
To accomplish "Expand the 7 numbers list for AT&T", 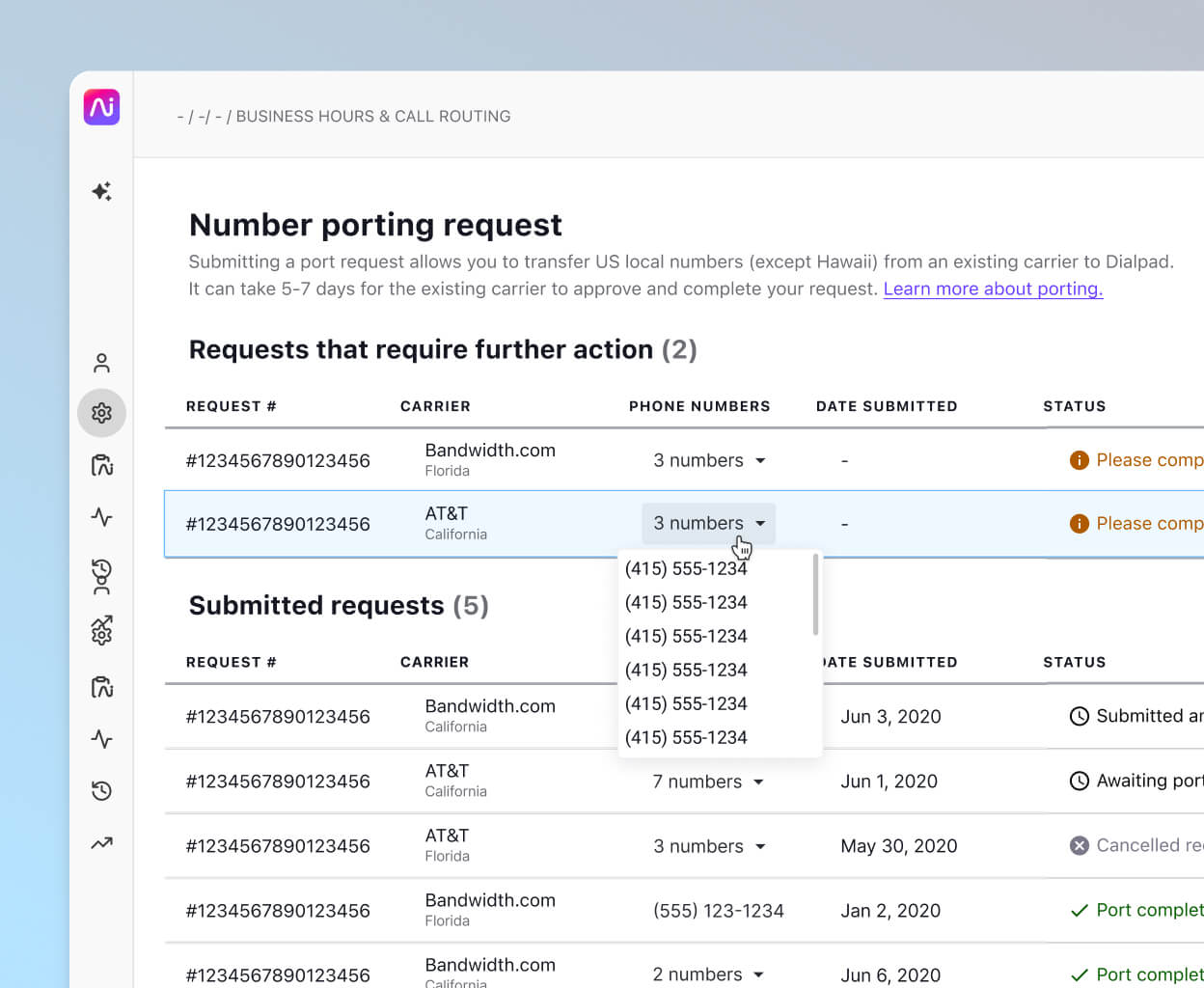I will tap(708, 782).
